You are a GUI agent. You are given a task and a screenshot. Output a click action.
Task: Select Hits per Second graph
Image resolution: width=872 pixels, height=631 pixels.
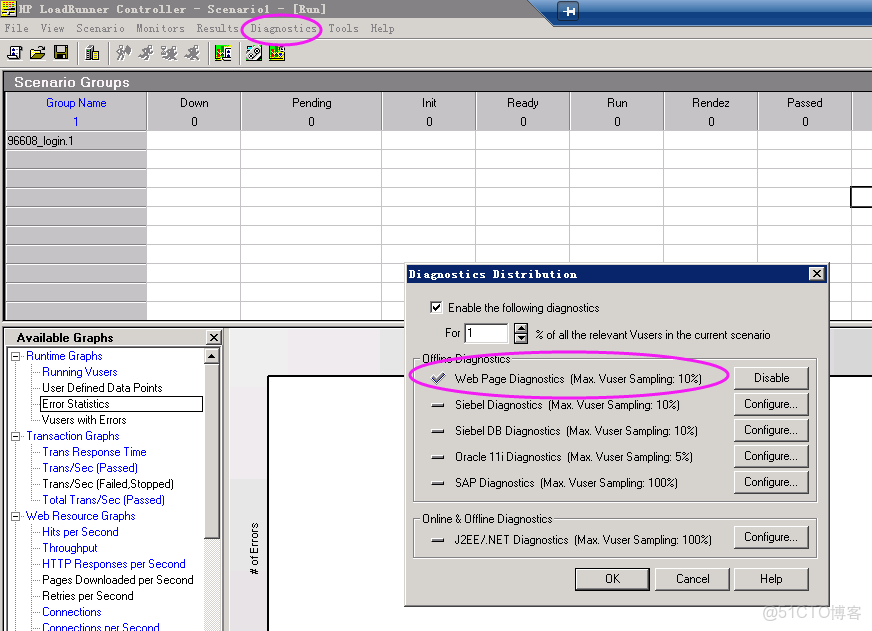[x=80, y=533]
